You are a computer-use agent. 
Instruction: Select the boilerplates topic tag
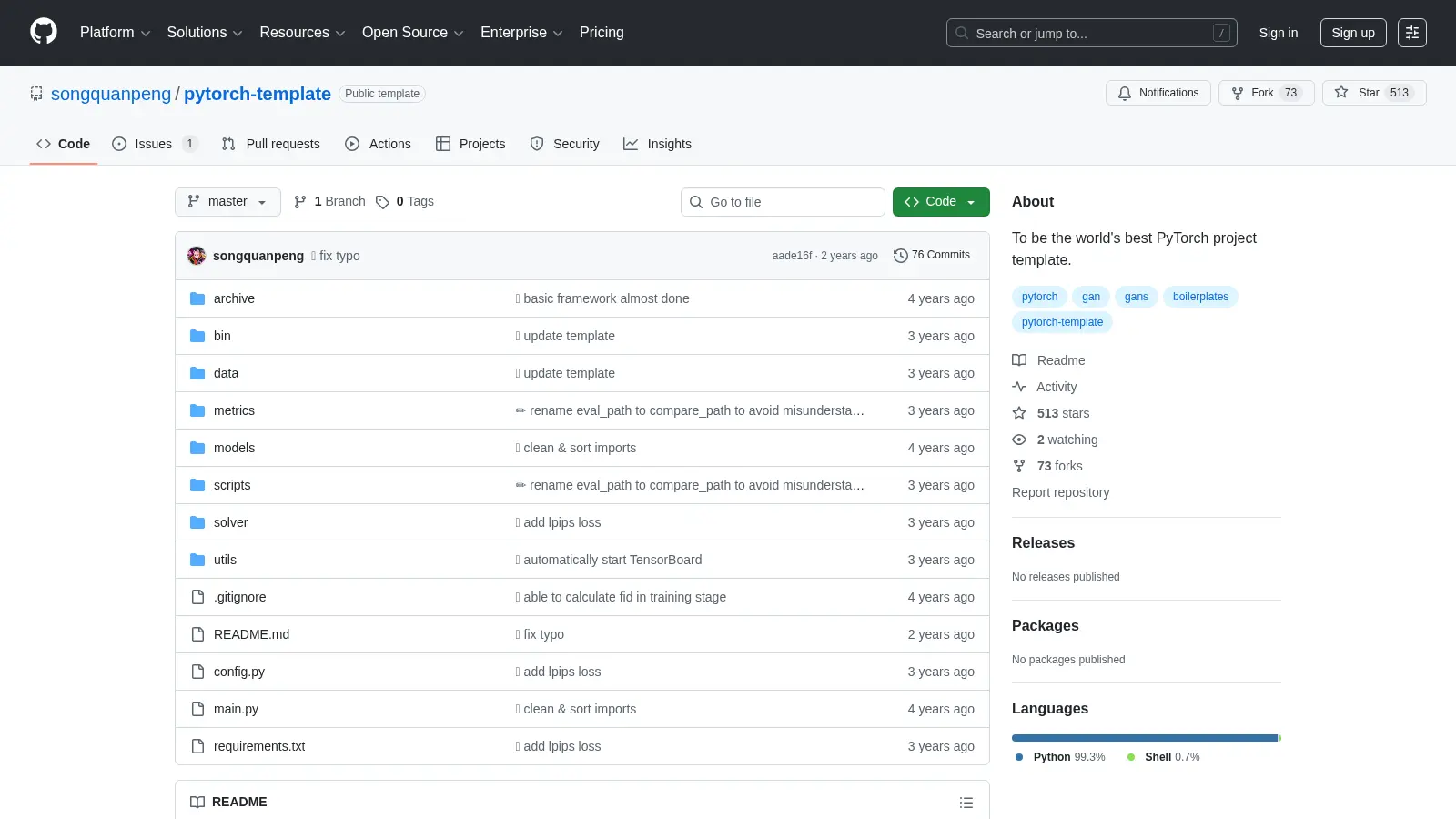coord(1200,297)
